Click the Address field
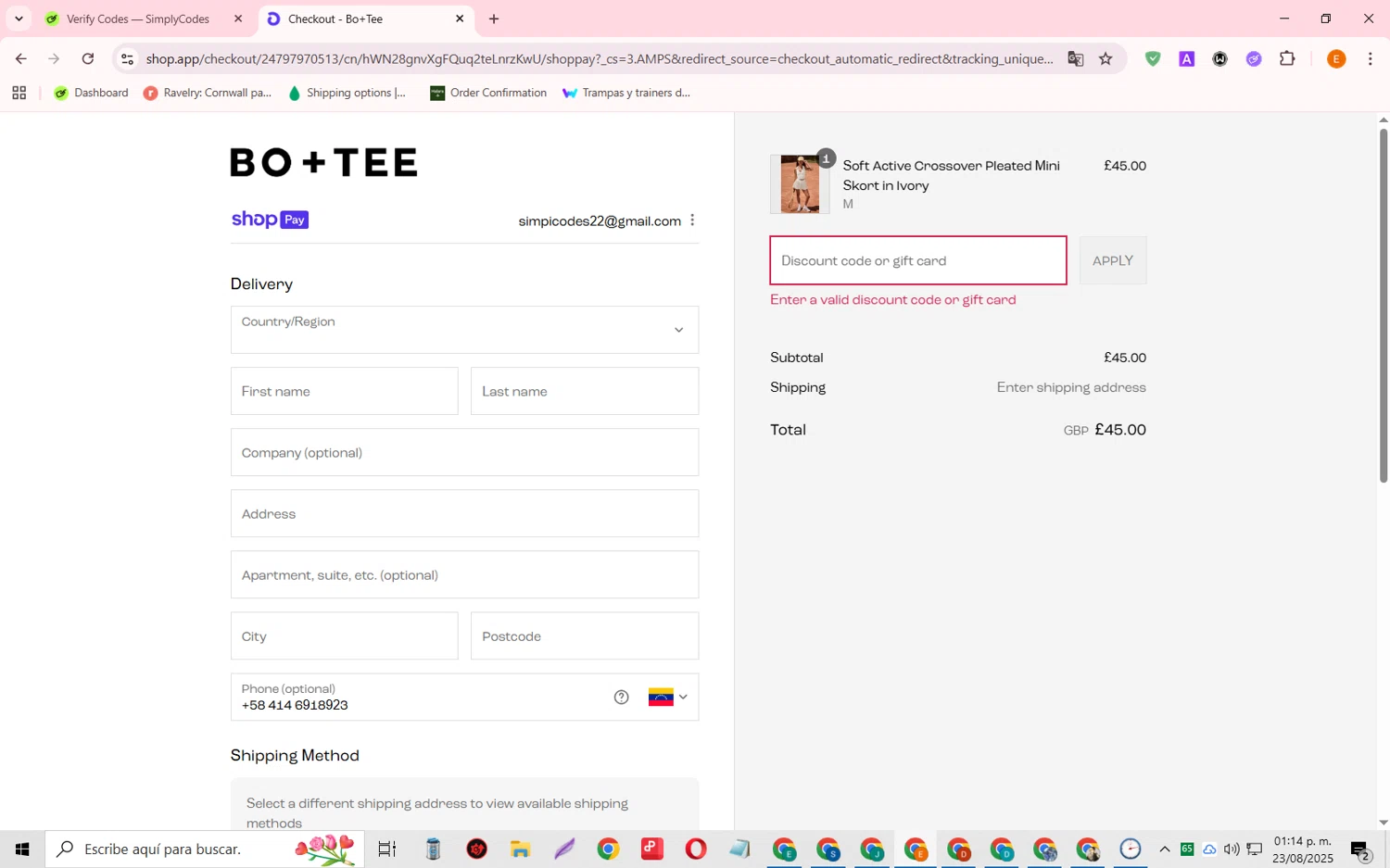 click(x=464, y=513)
